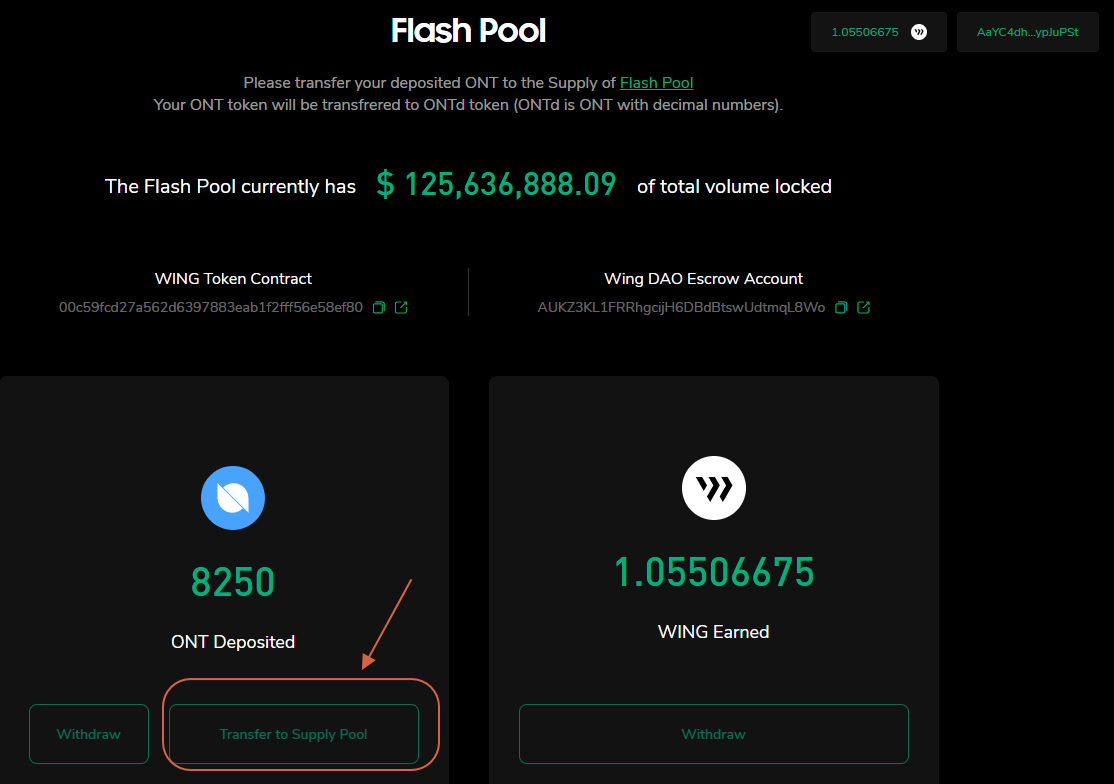
Task: Click the white WING token logo
Action: click(x=714, y=488)
